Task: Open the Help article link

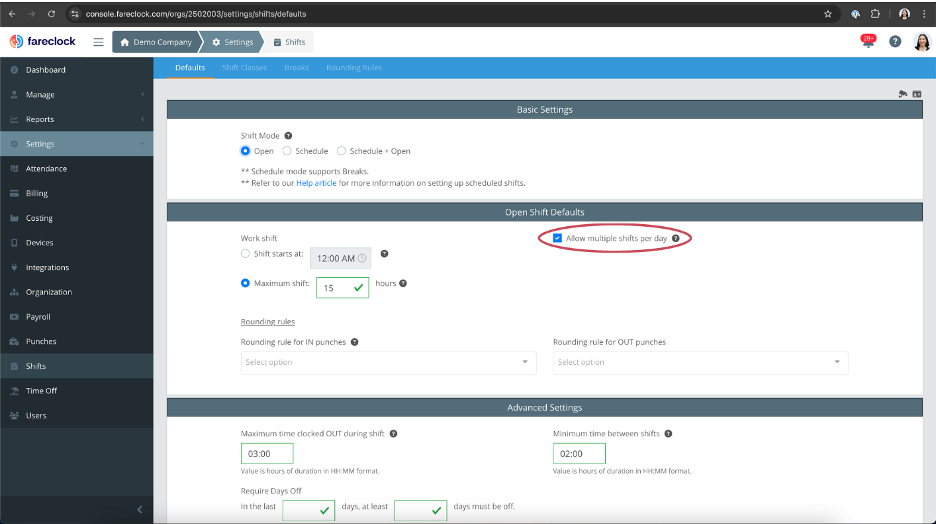Action: click(x=316, y=183)
